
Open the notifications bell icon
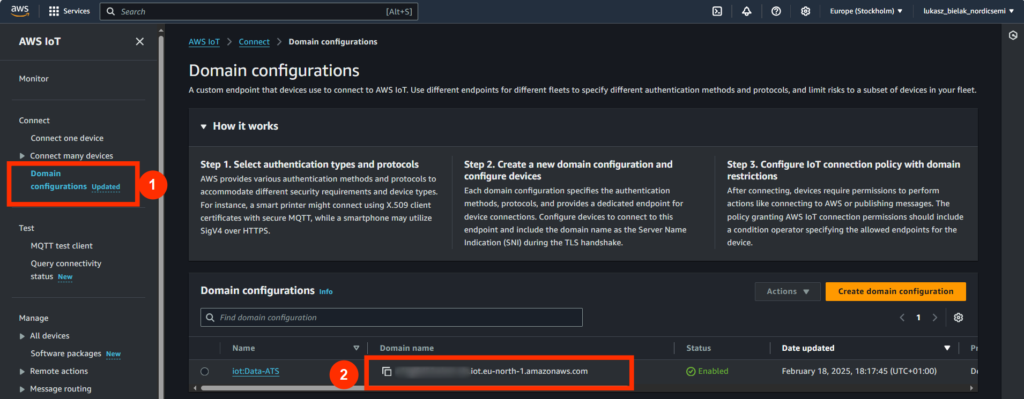click(x=746, y=11)
